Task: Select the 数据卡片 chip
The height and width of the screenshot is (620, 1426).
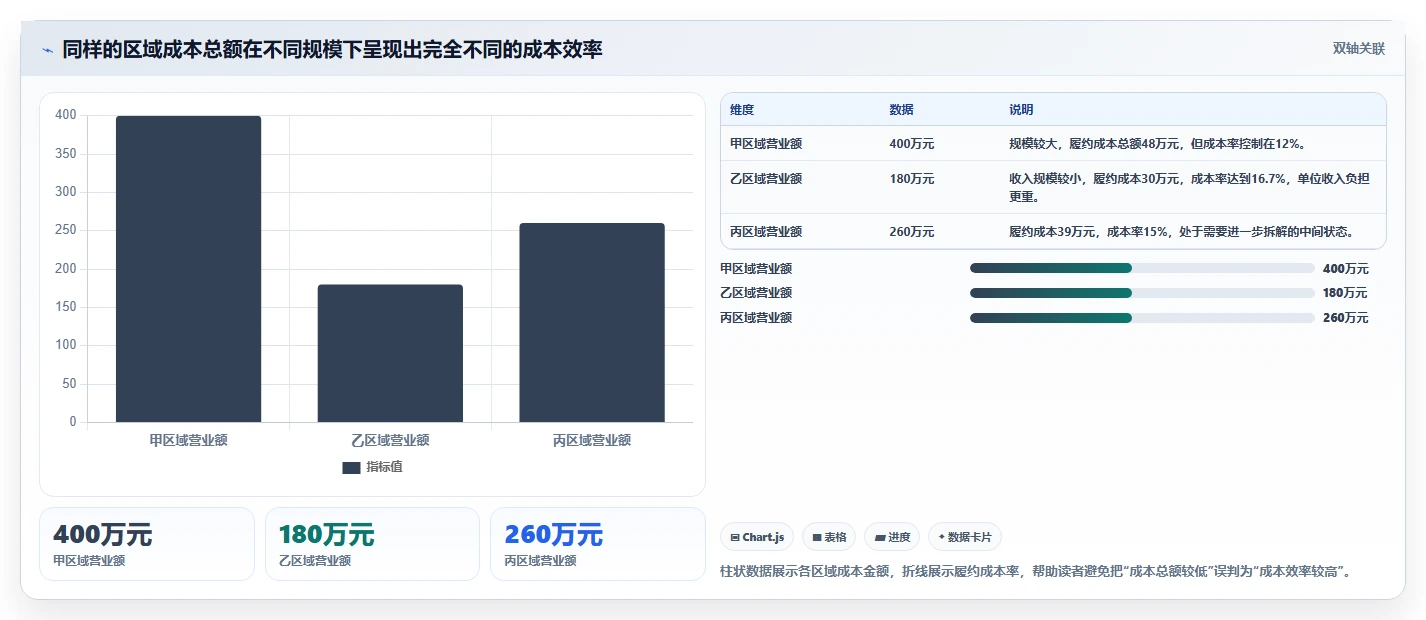Action: pyautogui.click(x=965, y=537)
